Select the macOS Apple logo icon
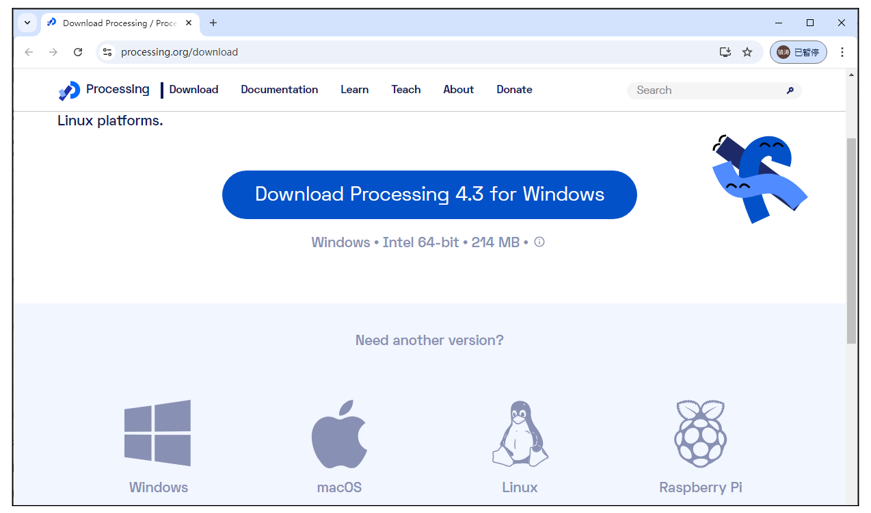Image resolution: width=871 pixels, height=513 pixels. pos(339,434)
